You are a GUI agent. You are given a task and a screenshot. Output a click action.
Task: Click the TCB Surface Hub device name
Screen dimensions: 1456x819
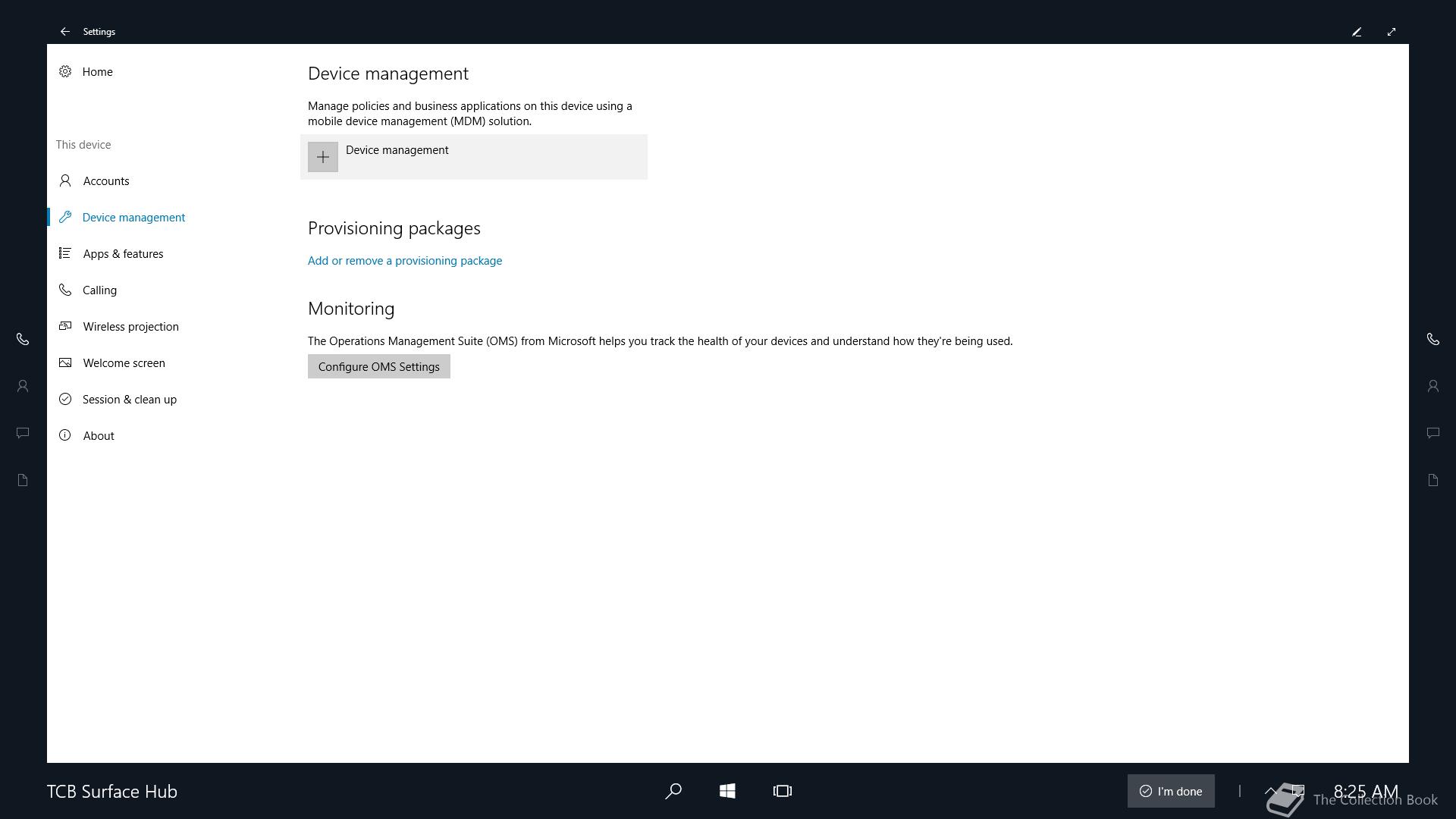coord(112,791)
